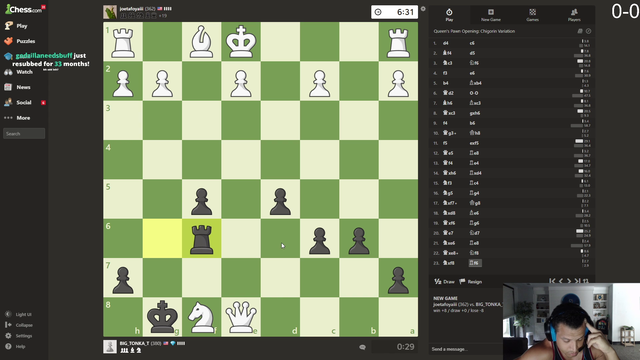Open Help in the sidebar

point(16,346)
